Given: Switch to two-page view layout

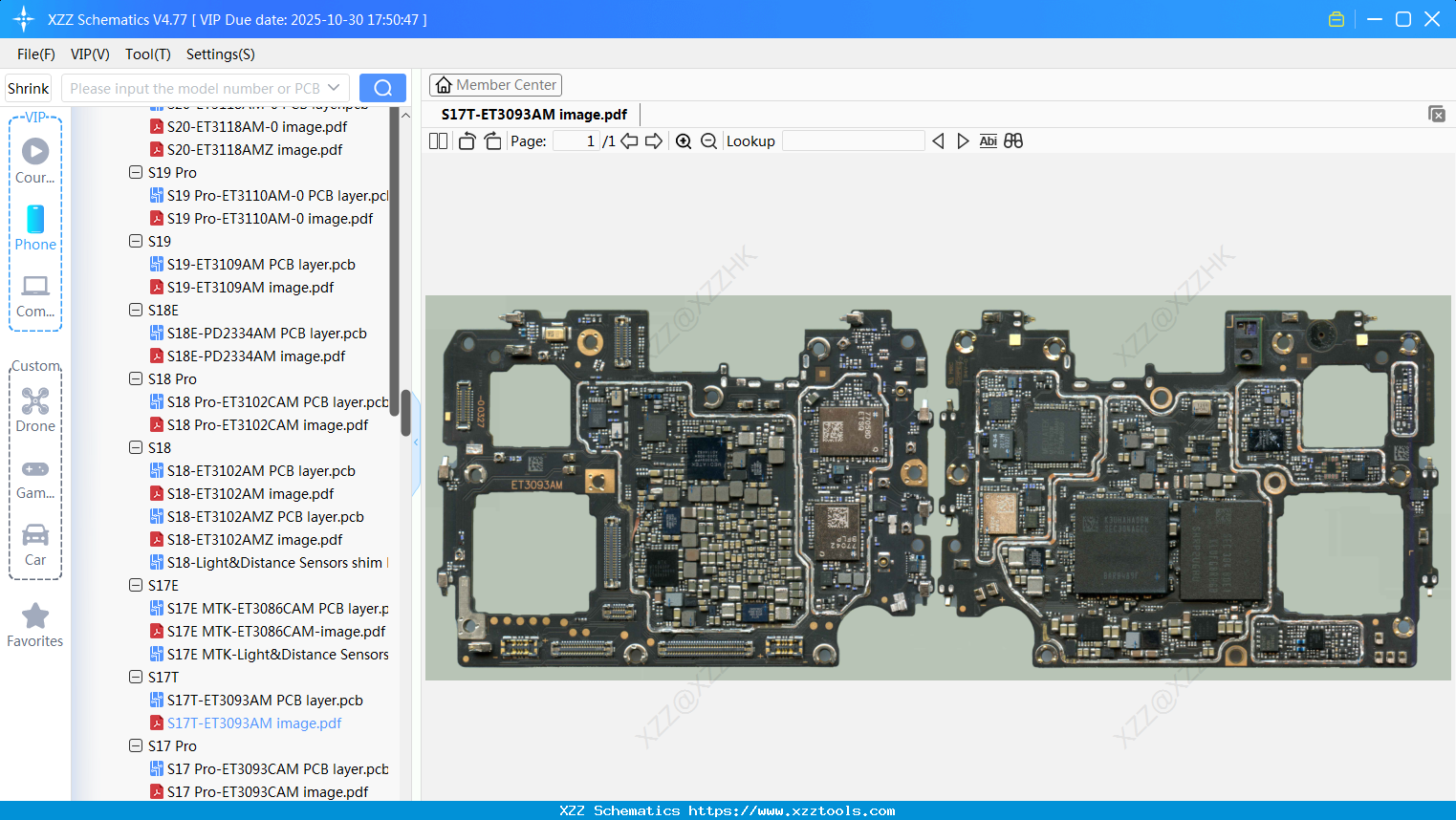Looking at the screenshot, I should point(438,140).
